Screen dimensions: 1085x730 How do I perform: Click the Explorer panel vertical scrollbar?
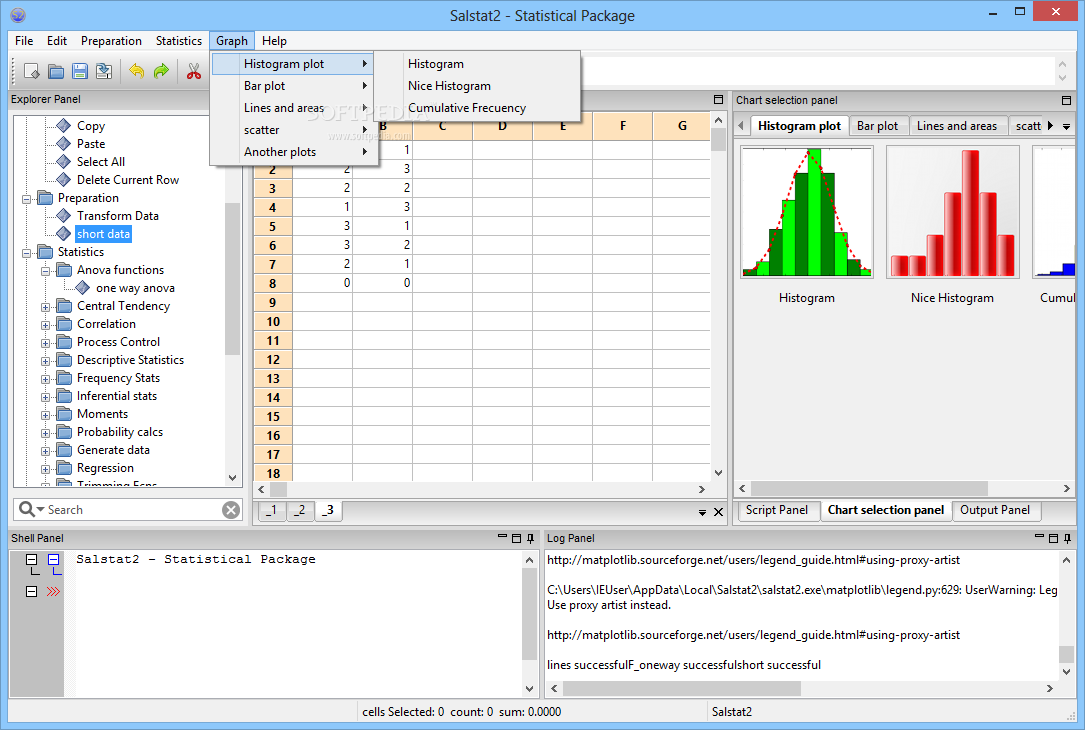[x=232, y=278]
